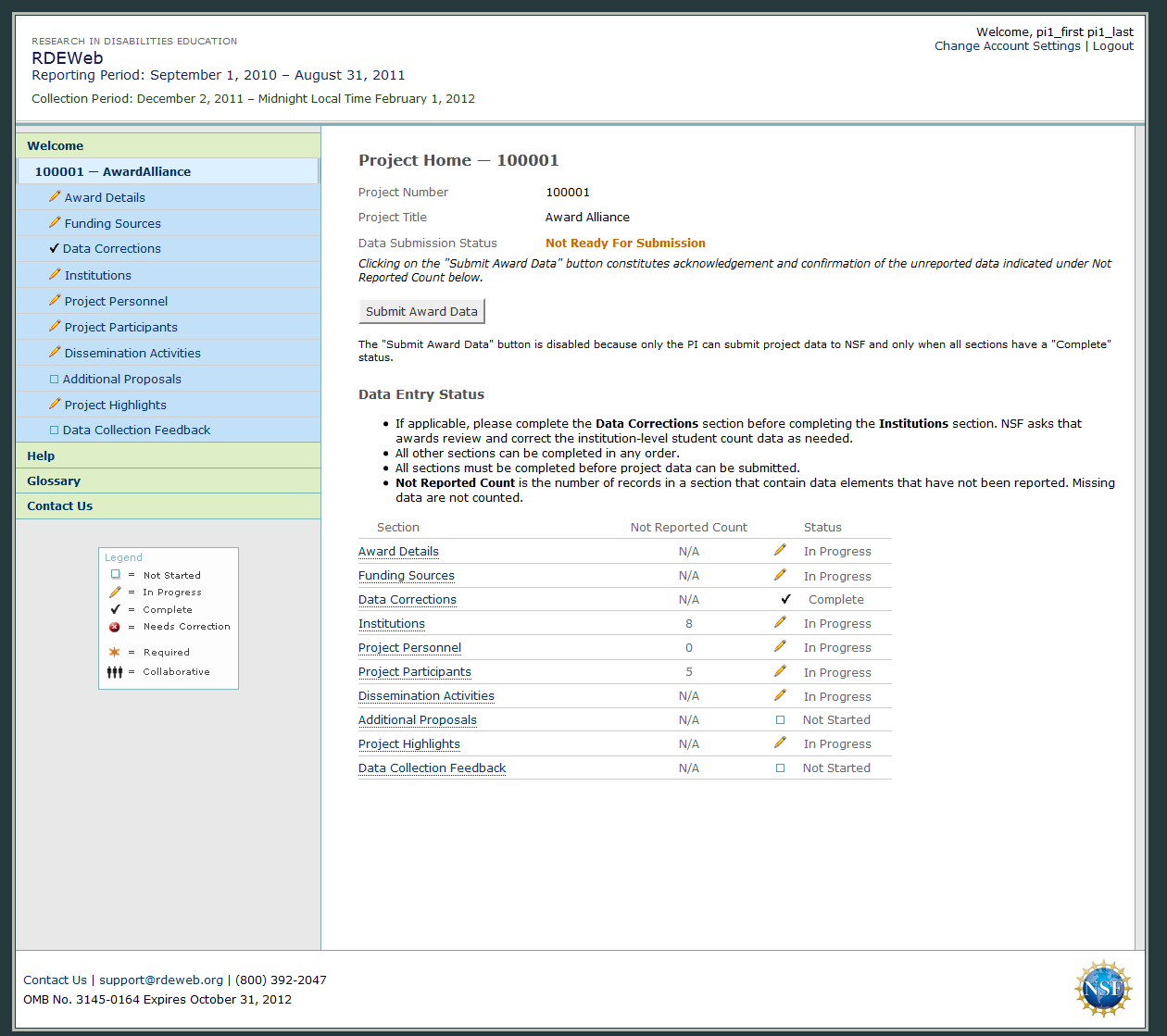Viewport: 1167px width, 1036px height.
Task: Click the NSF logo in the footer
Action: tap(1103, 989)
